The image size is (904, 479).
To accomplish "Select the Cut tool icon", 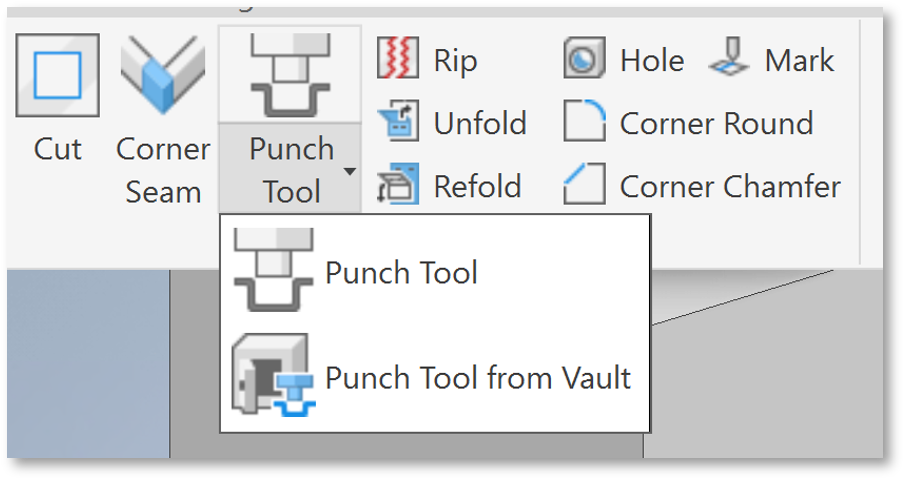I will (57, 75).
